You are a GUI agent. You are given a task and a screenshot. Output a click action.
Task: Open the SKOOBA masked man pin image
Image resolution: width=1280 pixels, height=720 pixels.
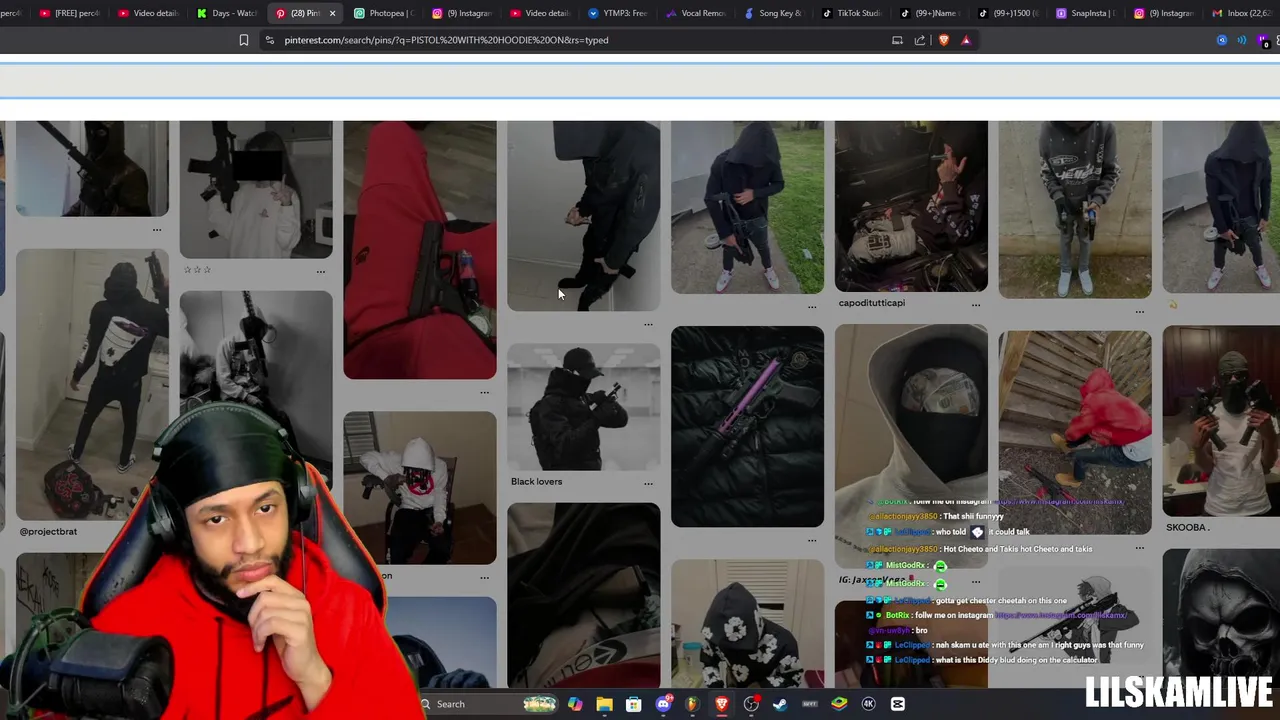(x=1222, y=421)
